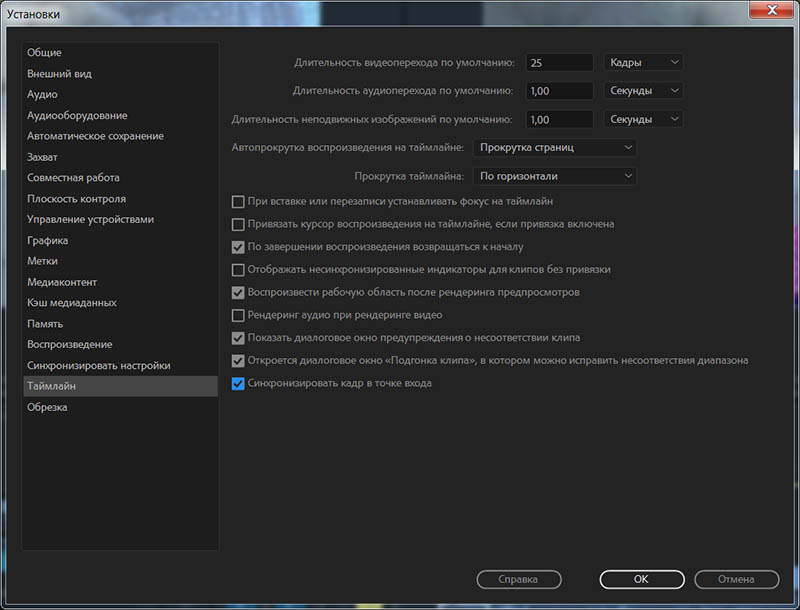Uncheck the Подгонка клипа dialog option
This screenshot has width=800, height=610.
pyautogui.click(x=238, y=361)
